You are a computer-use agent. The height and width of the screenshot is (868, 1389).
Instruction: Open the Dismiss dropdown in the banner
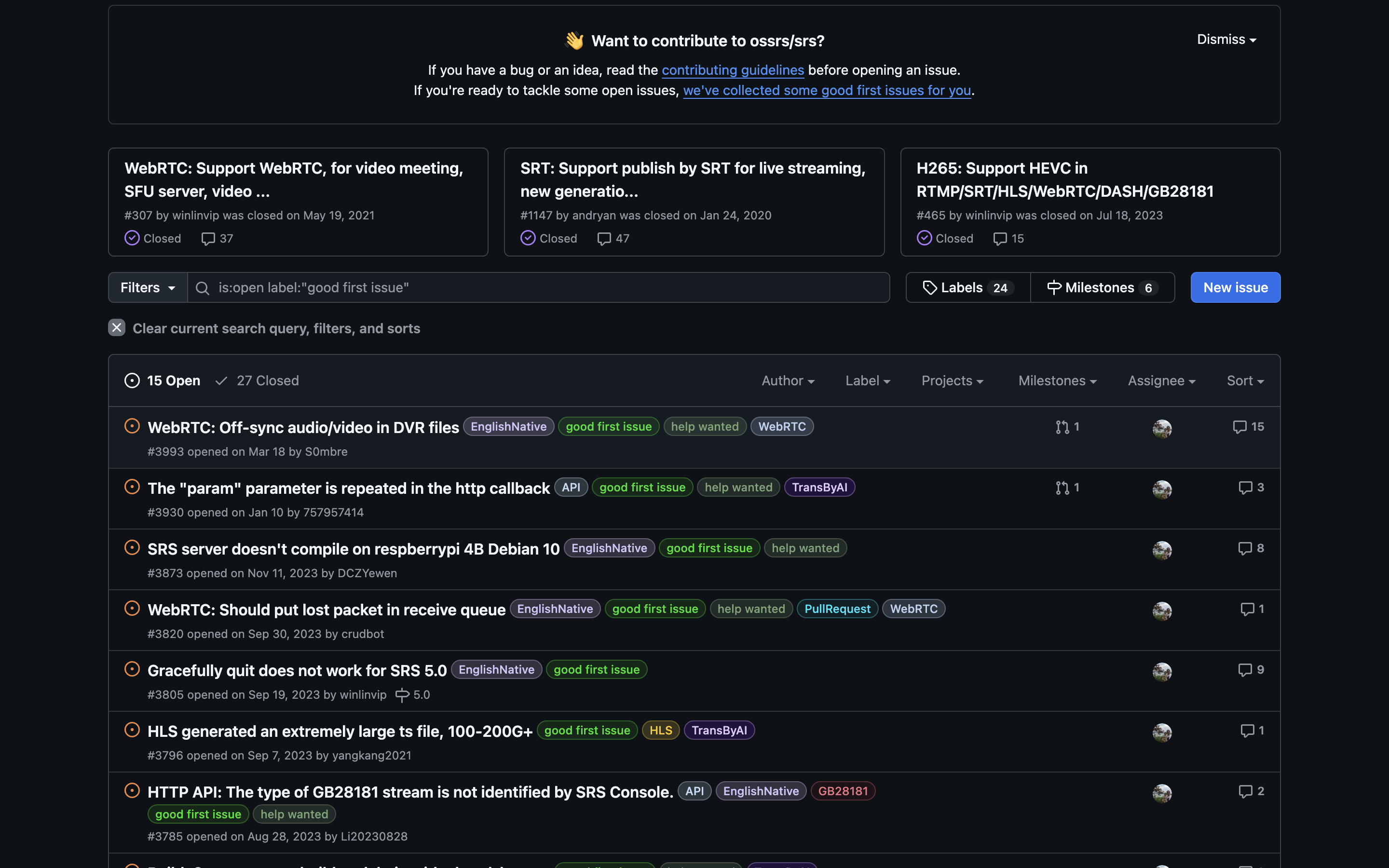pyautogui.click(x=1226, y=40)
